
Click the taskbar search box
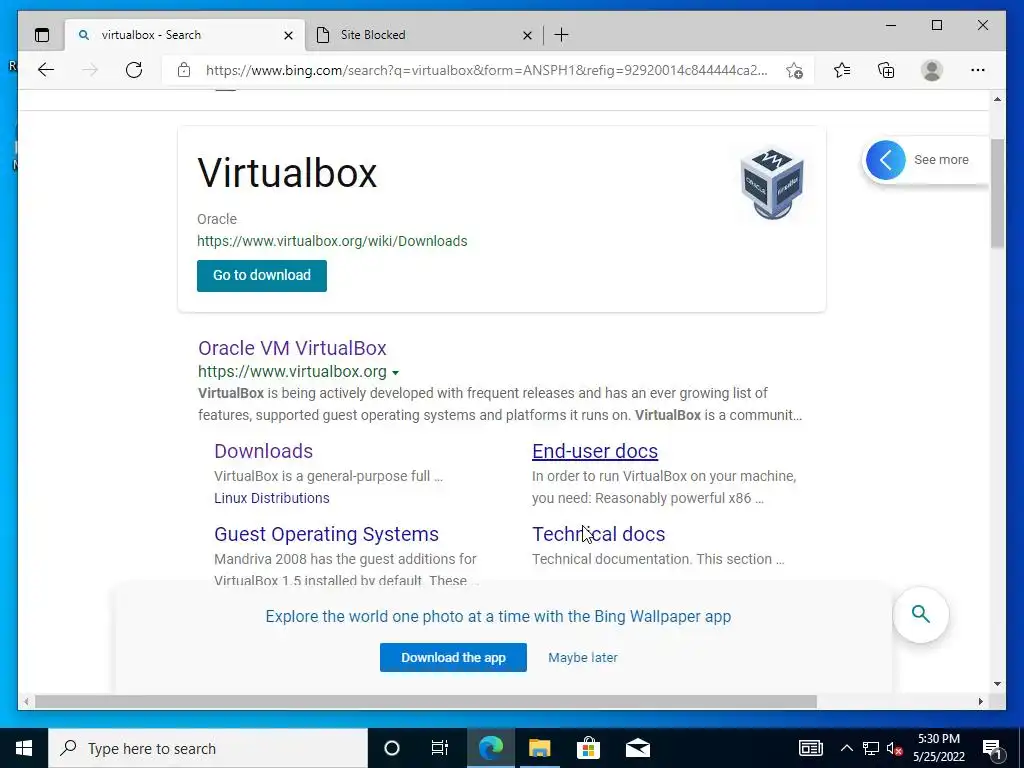click(x=208, y=748)
